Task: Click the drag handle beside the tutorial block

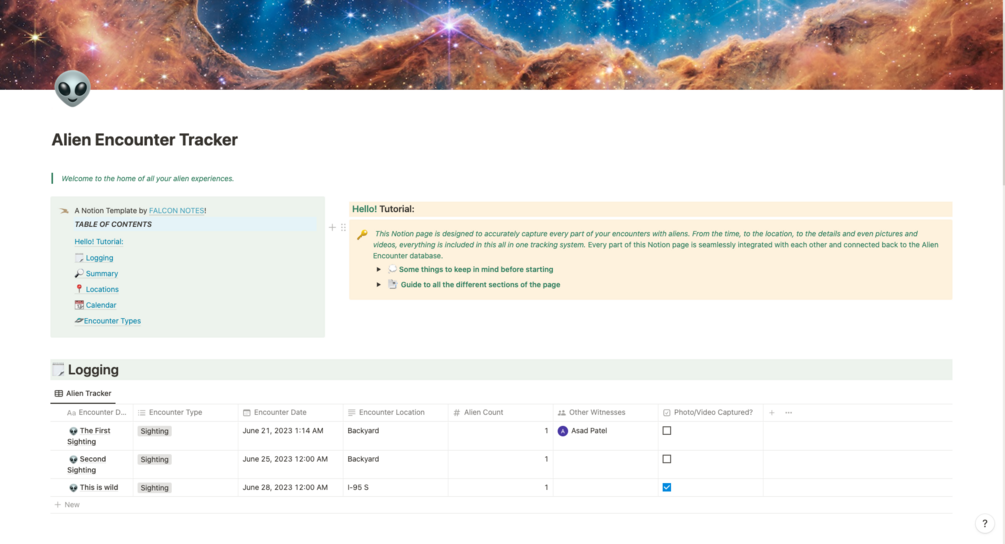Action: coord(343,227)
